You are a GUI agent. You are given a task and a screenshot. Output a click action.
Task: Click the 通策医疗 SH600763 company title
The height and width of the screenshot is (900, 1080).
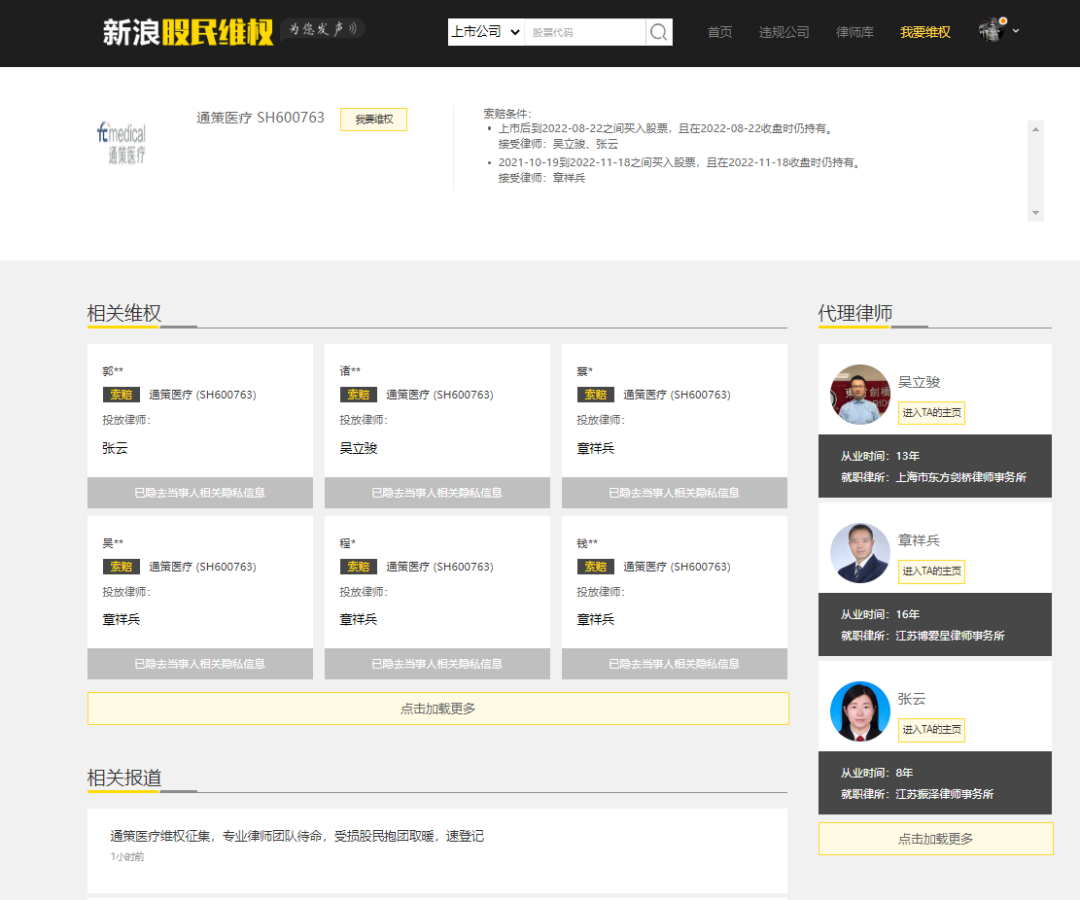tap(260, 118)
